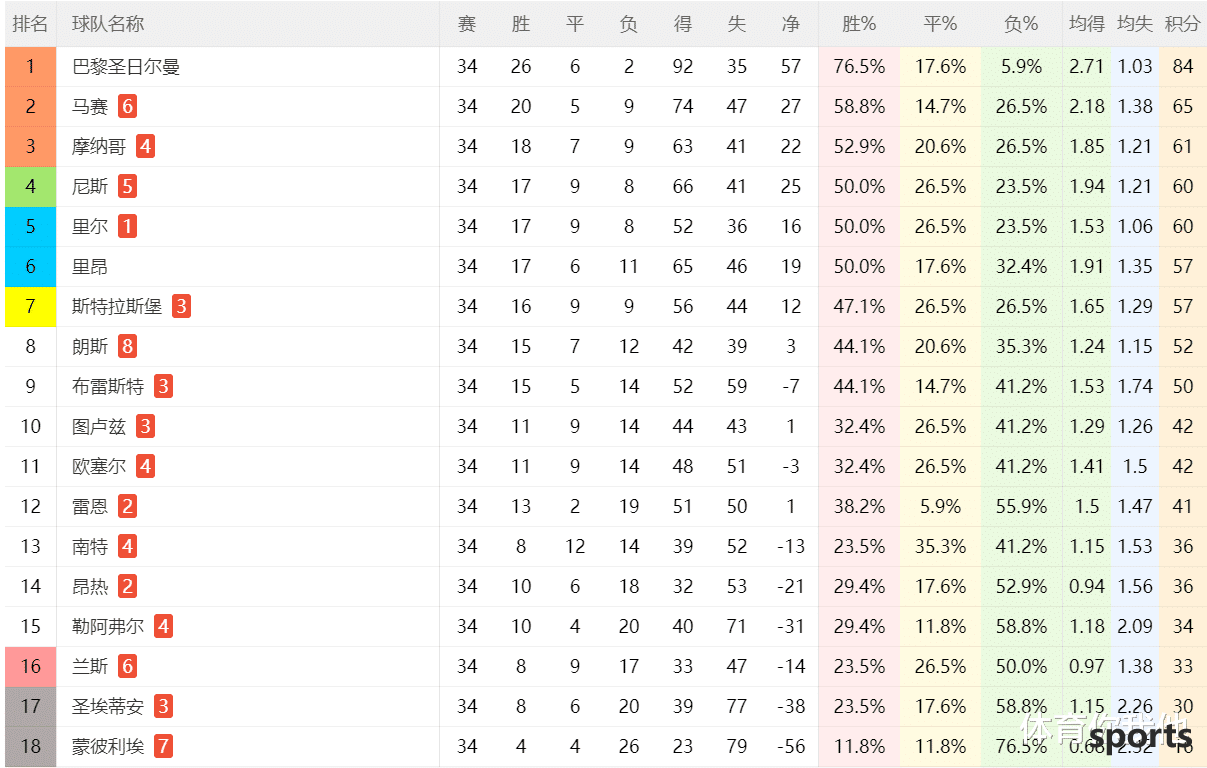Image resolution: width=1207 pixels, height=768 pixels.
Task: Click the 净 column header
Action: (x=791, y=24)
